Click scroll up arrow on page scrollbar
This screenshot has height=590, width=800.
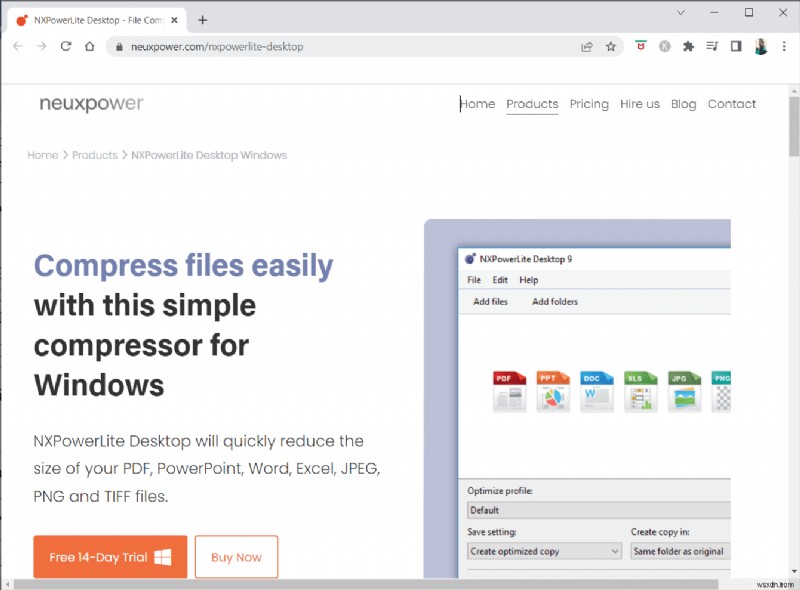pos(794,91)
